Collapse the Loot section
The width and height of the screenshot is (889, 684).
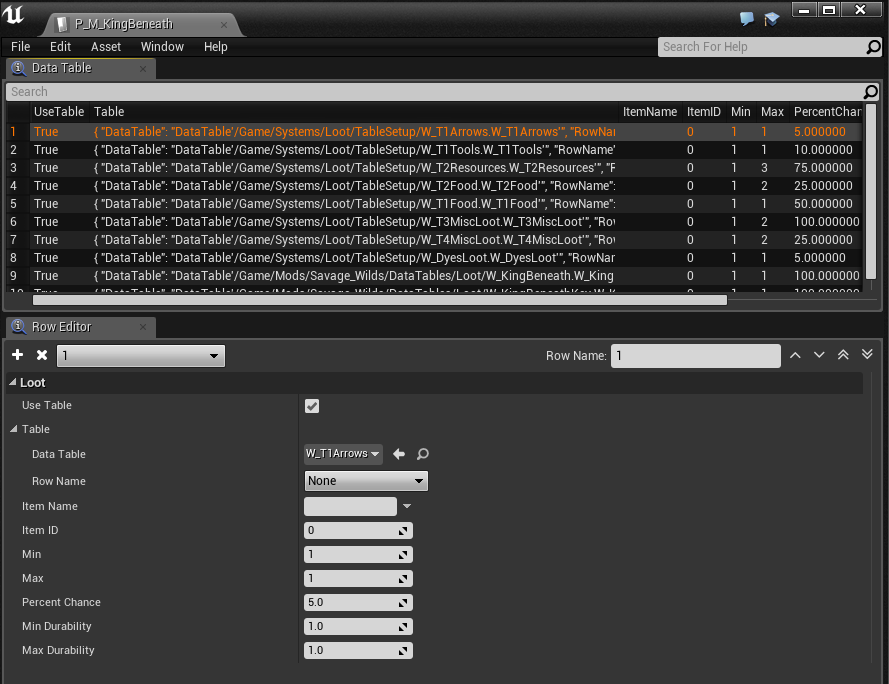pyautogui.click(x=14, y=382)
